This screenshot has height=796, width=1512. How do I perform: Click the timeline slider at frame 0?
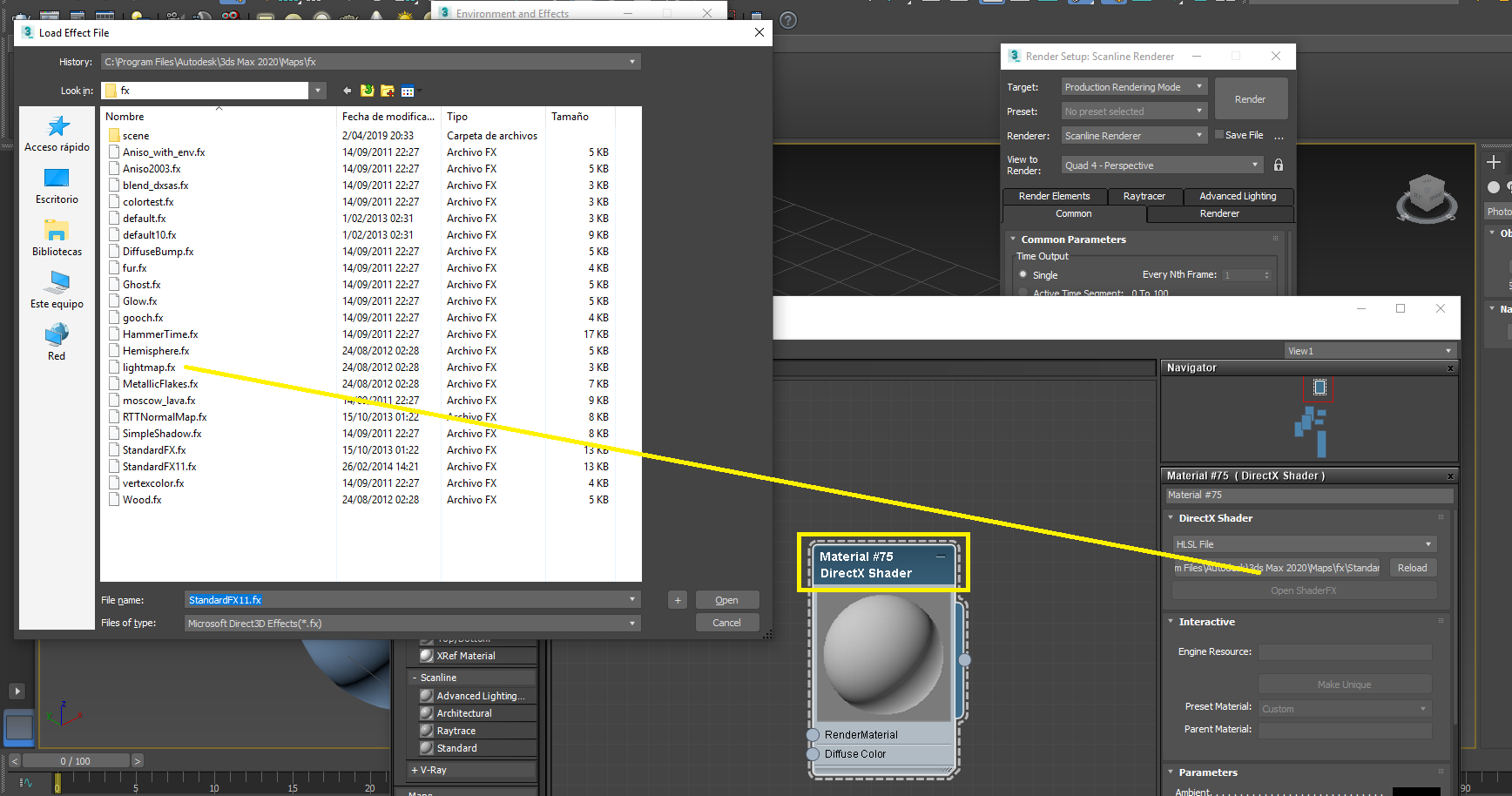[x=76, y=759]
